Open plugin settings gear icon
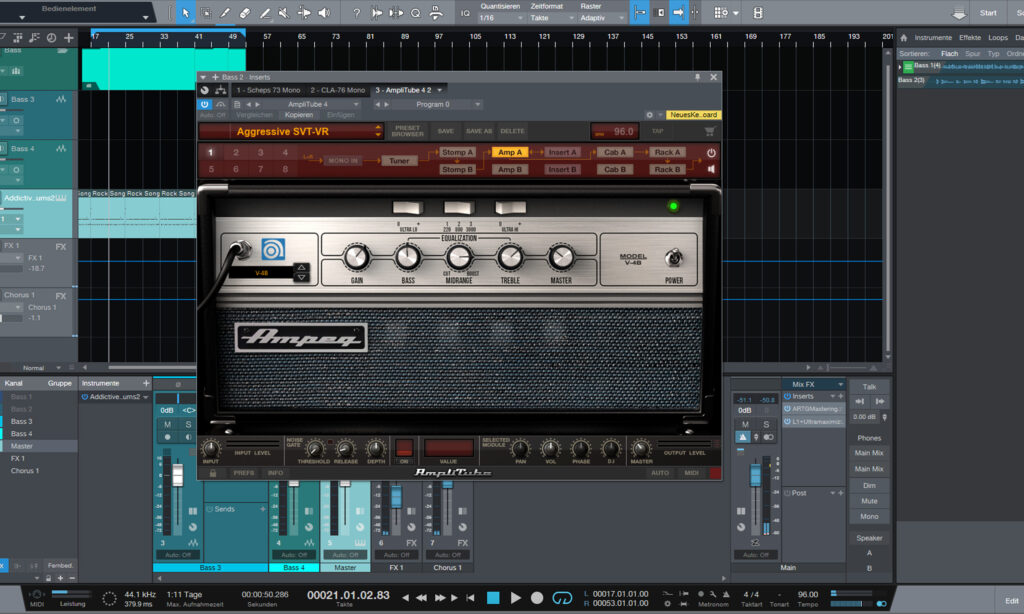 click(x=649, y=115)
